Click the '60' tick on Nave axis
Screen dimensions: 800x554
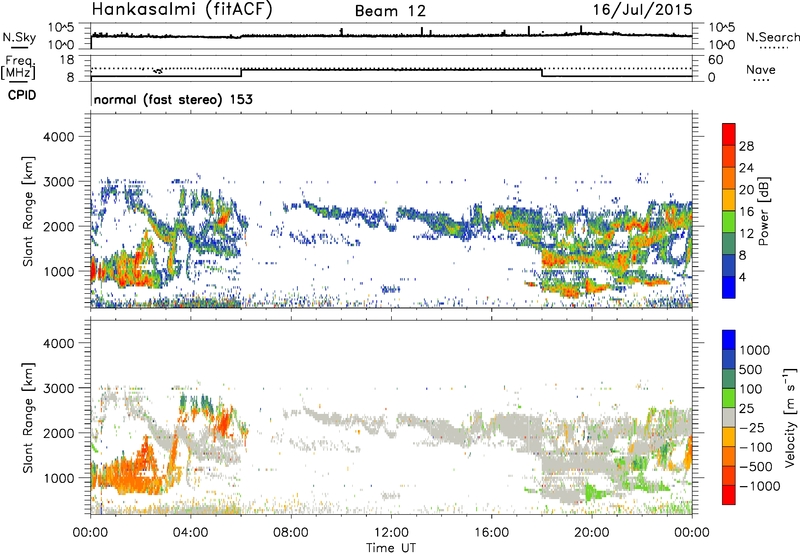pyautogui.click(x=715, y=60)
